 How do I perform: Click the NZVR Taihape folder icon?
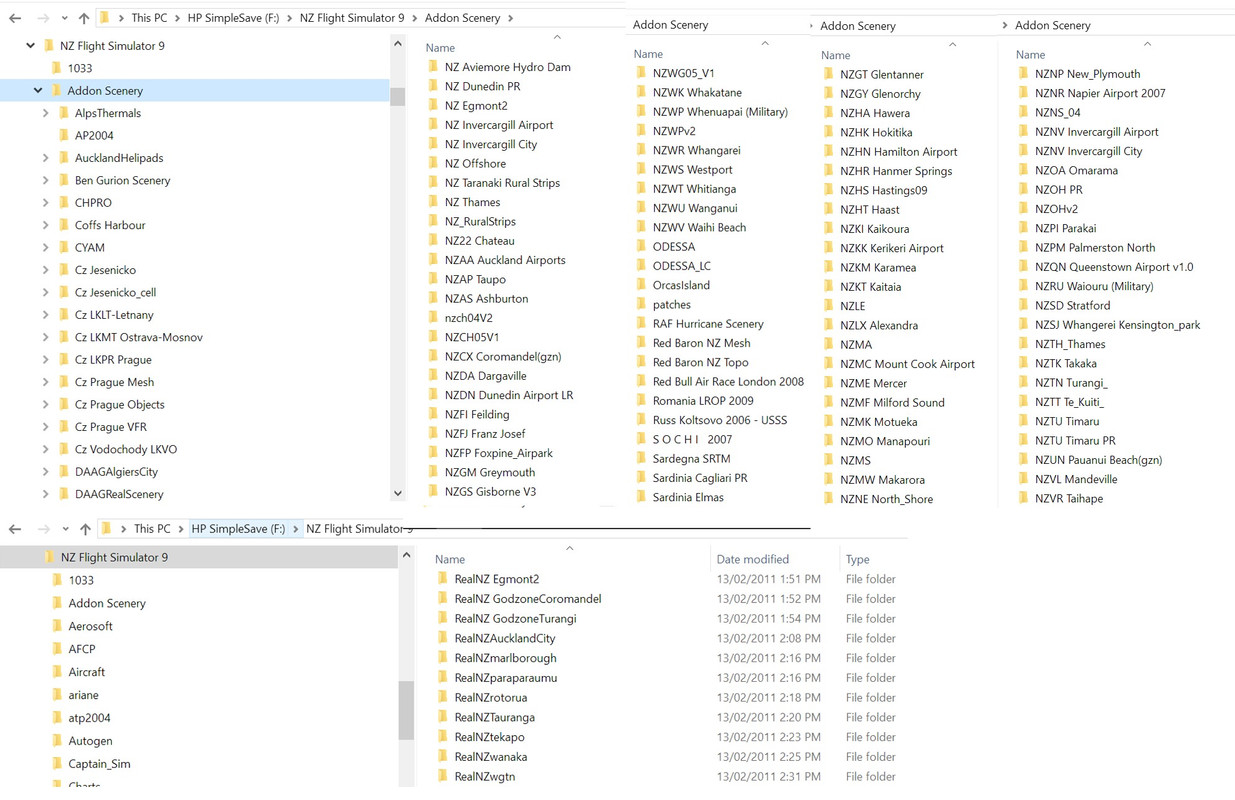1023,498
